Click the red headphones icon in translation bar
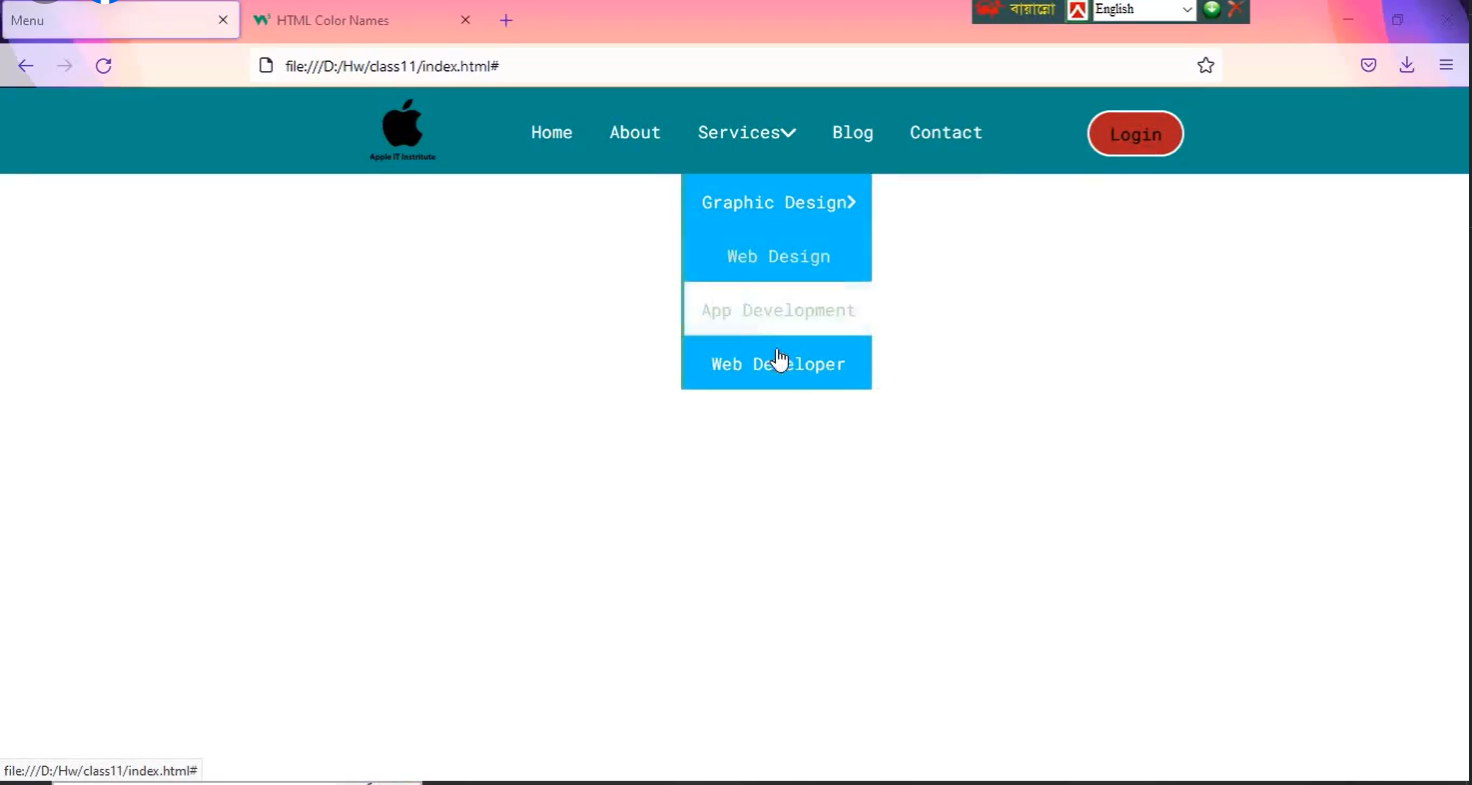This screenshot has width=1472, height=785. tap(989, 10)
